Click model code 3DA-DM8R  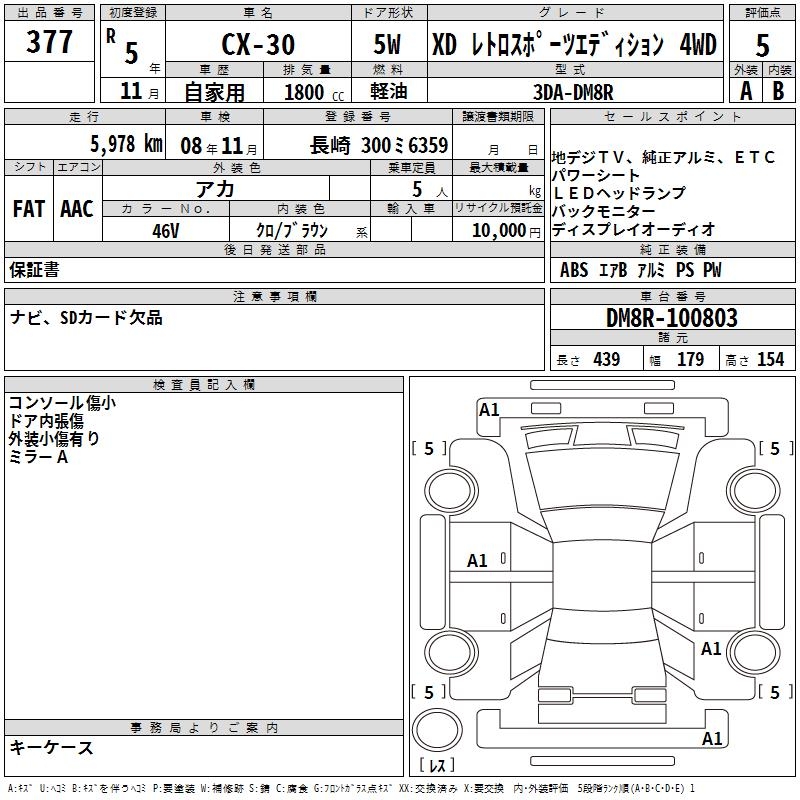(x=573, y=92)
